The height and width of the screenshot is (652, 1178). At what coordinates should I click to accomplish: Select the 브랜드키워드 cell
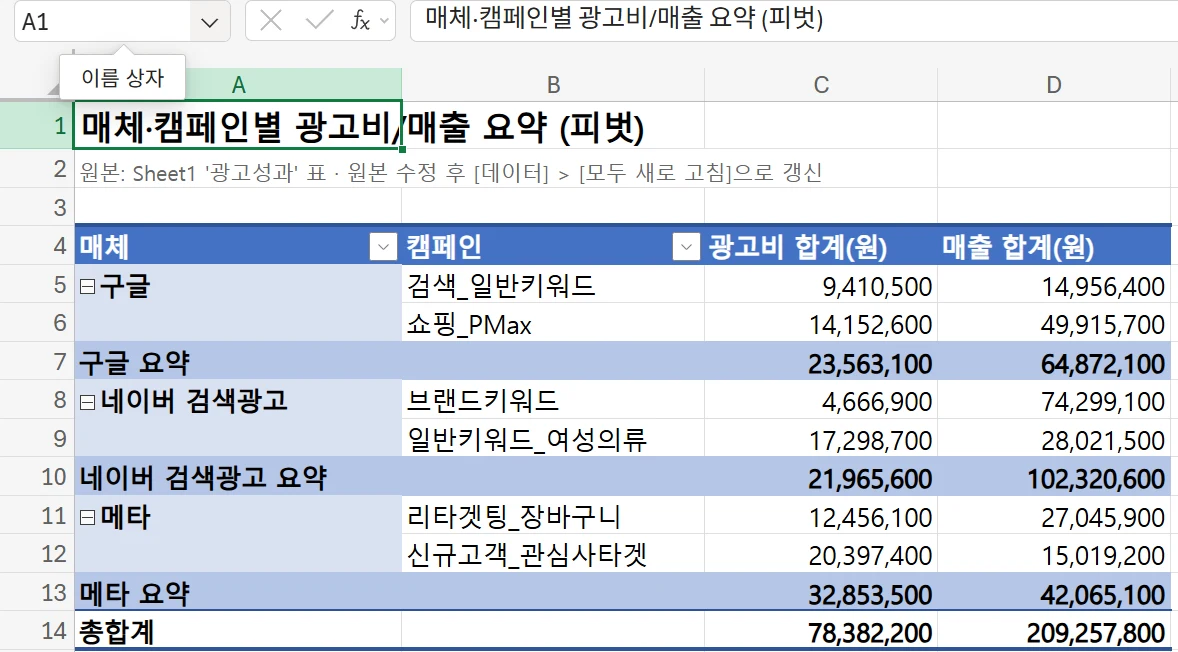pyautogui.click(x=553, y=400)
